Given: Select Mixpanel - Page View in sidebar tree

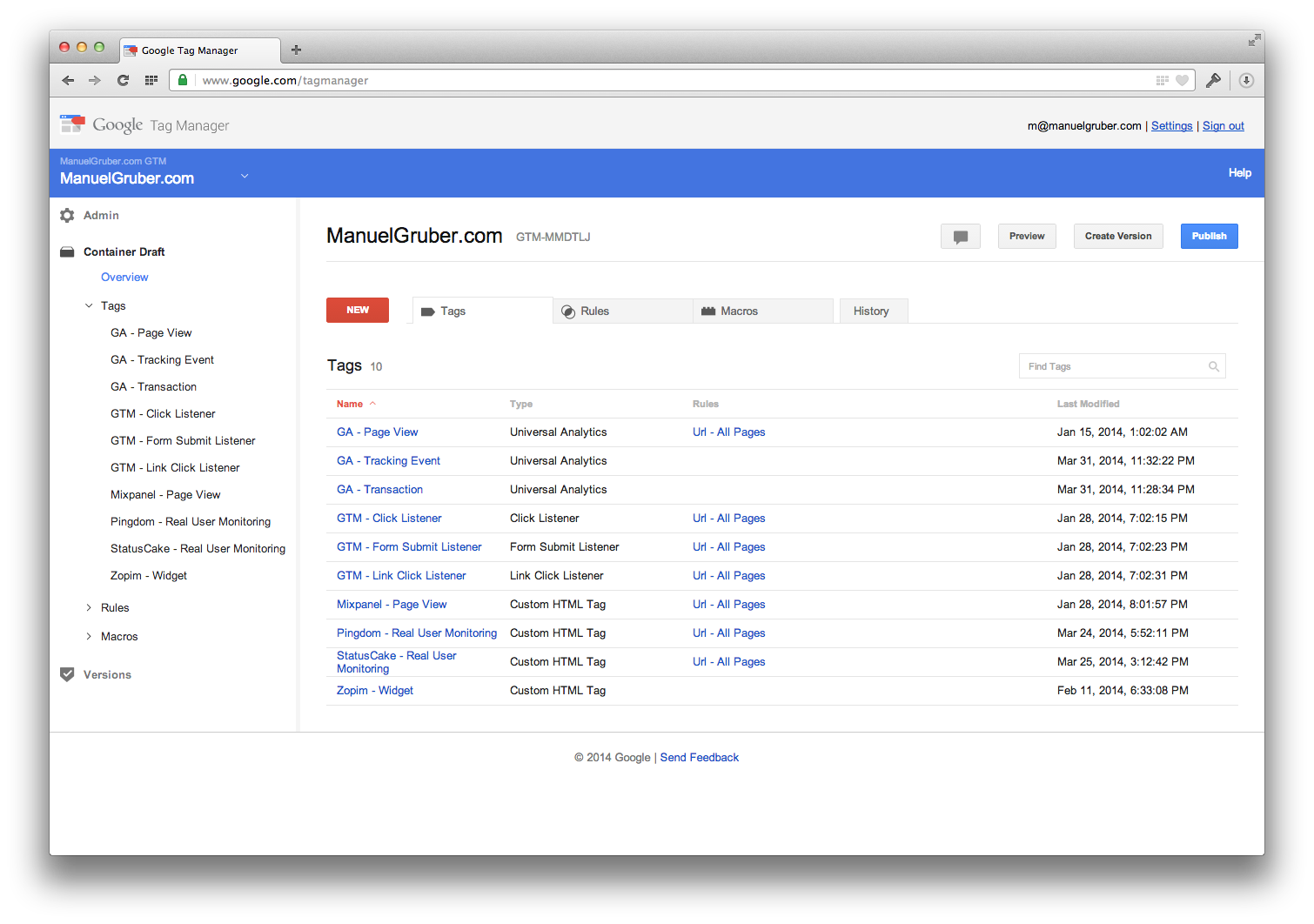Looking at the screenshot, I should click(165, 495).
